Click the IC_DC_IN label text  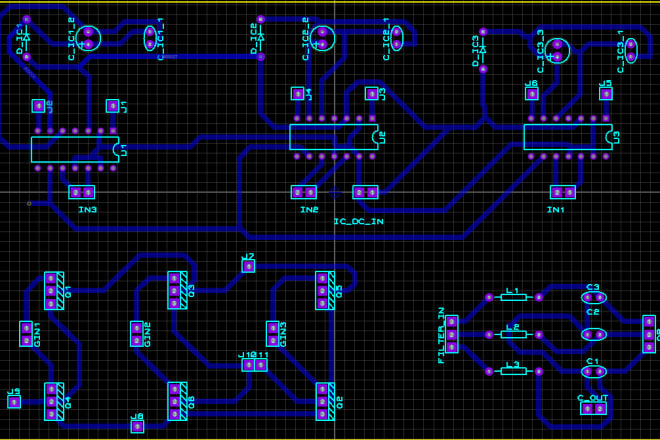[x=359, y=221]
